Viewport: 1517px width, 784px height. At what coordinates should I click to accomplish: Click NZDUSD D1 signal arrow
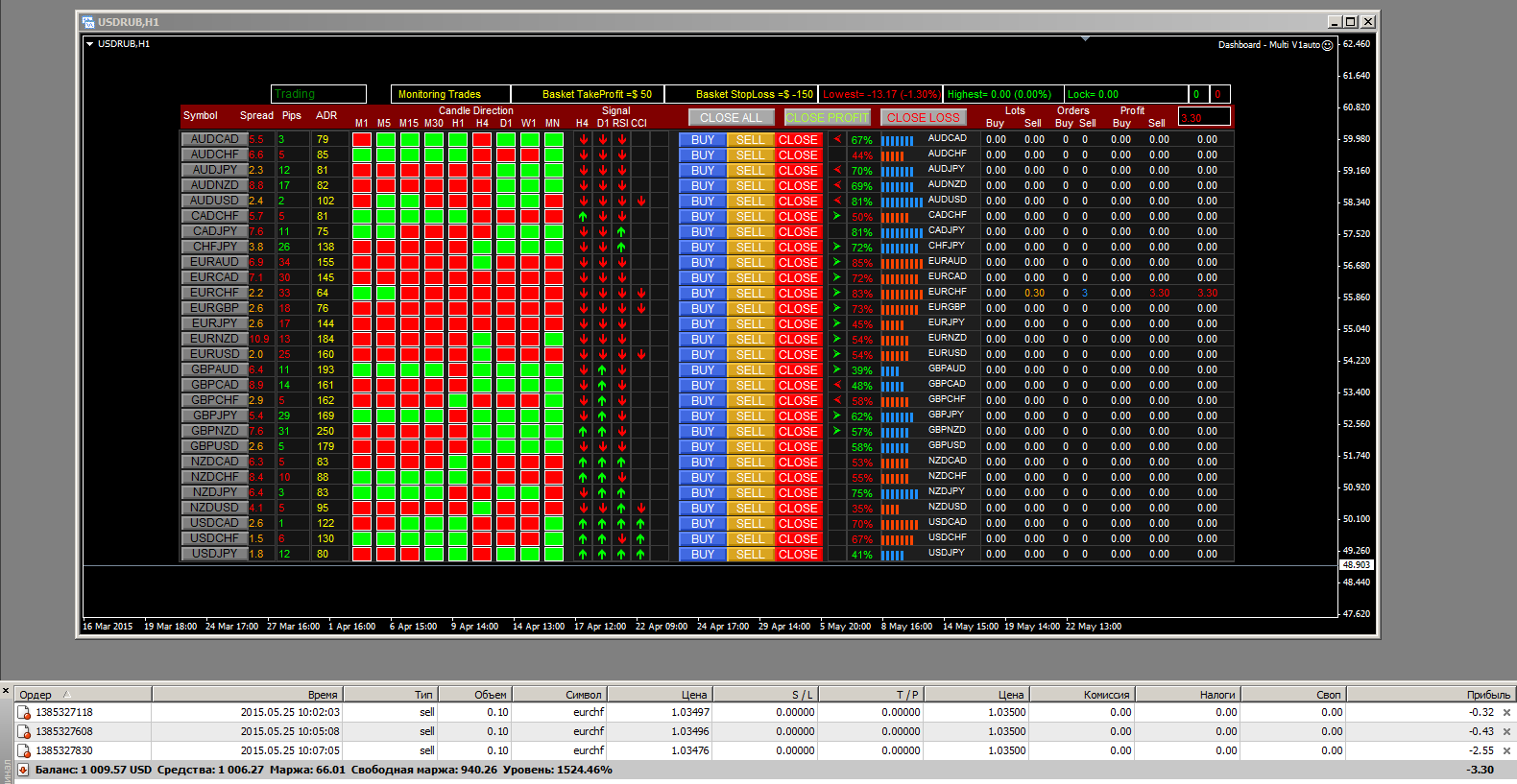[602, 508]
